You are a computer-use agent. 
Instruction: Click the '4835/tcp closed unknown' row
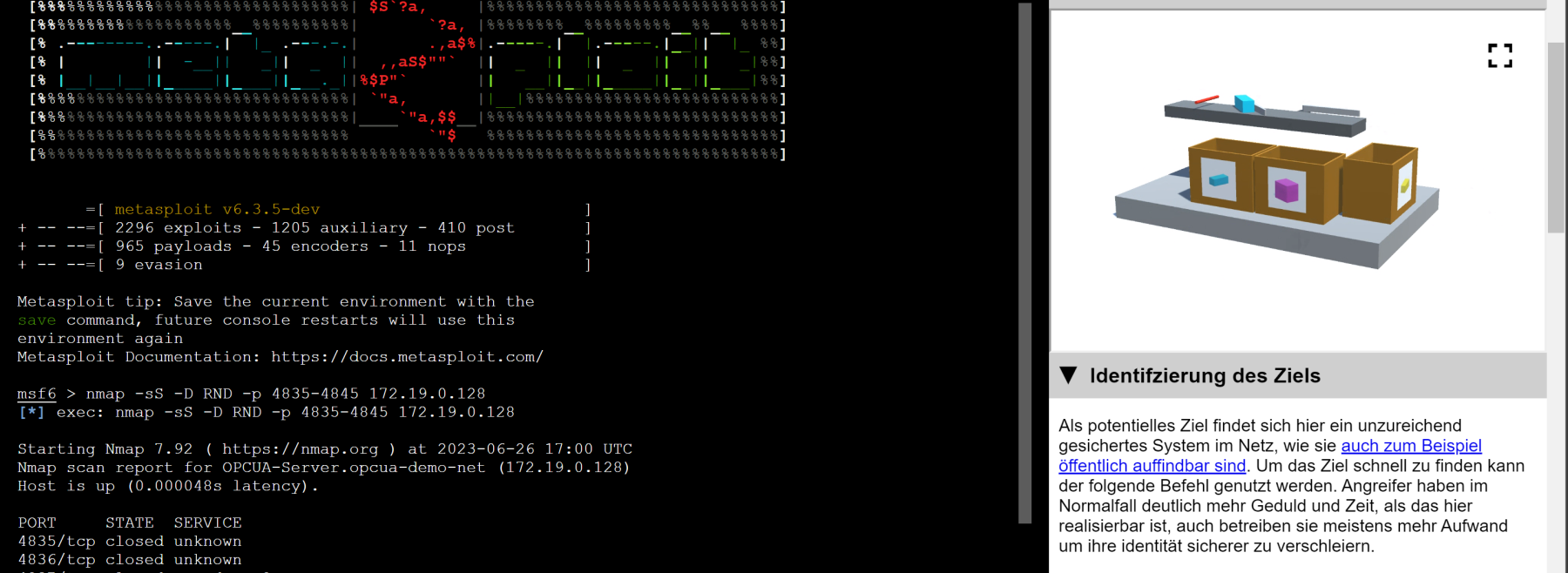[x=130, y=542]
